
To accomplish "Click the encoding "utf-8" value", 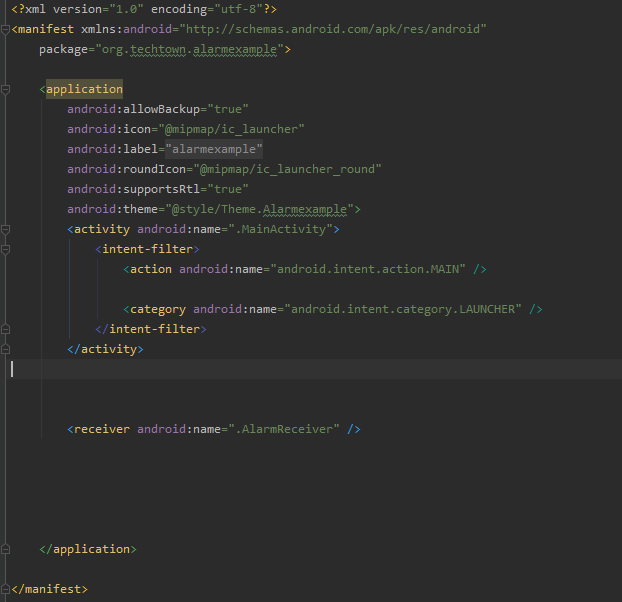I will pyautogui.click(x=238, y=9).
